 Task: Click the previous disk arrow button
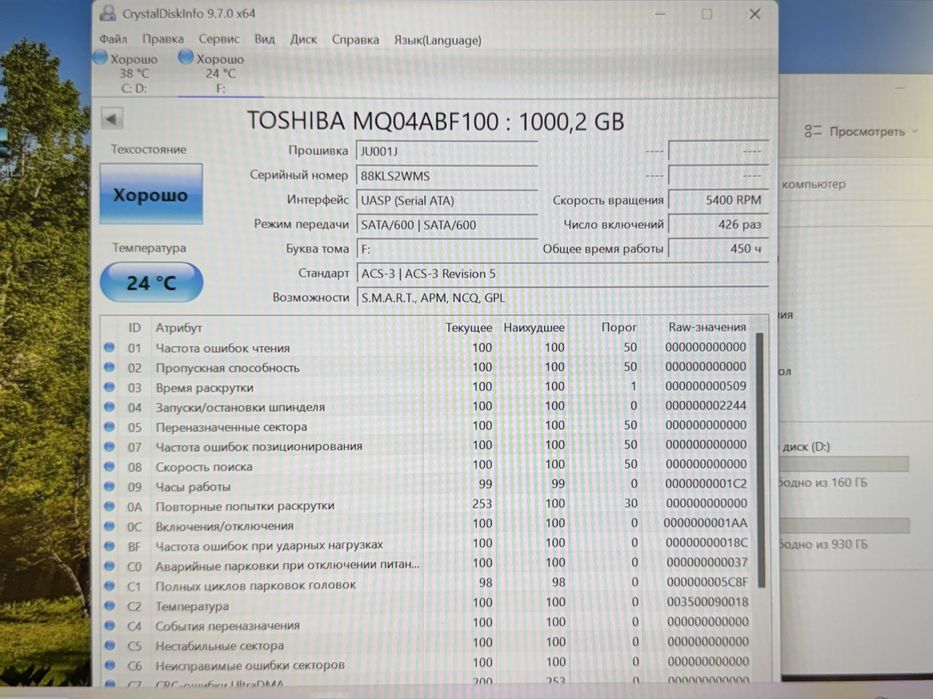pyautogui.click(x=112, y=118)
